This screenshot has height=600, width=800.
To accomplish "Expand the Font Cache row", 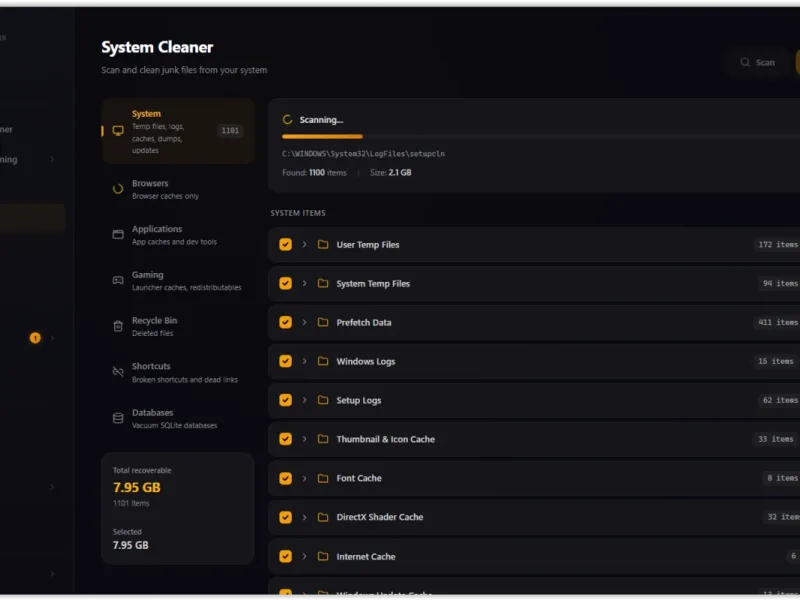I will click(x=305, y=478).
